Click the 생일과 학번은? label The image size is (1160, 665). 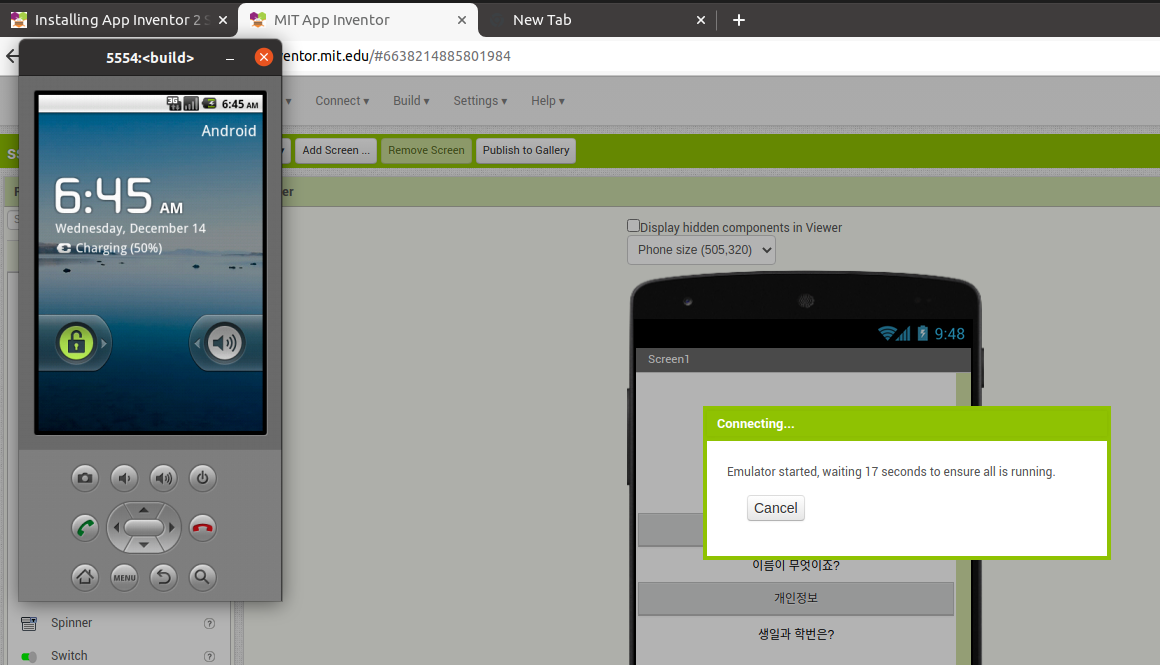point(796,634)
